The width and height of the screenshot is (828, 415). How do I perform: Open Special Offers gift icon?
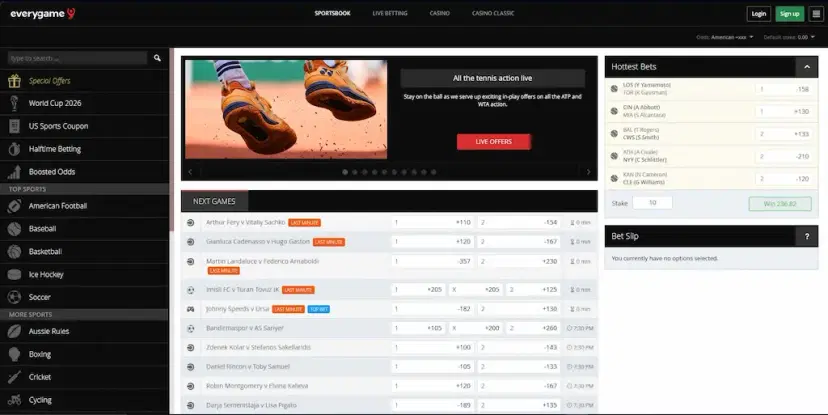(14, 81)
